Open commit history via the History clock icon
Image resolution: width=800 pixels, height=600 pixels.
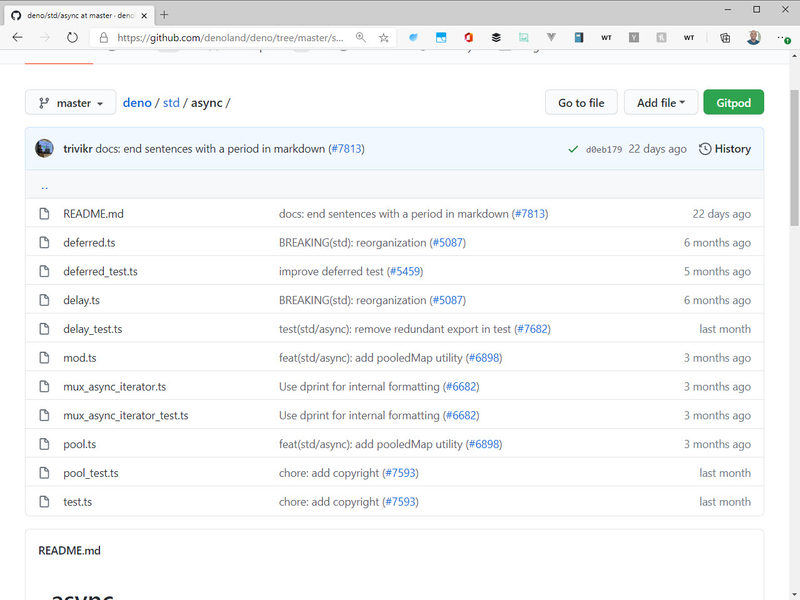point(707,148)
